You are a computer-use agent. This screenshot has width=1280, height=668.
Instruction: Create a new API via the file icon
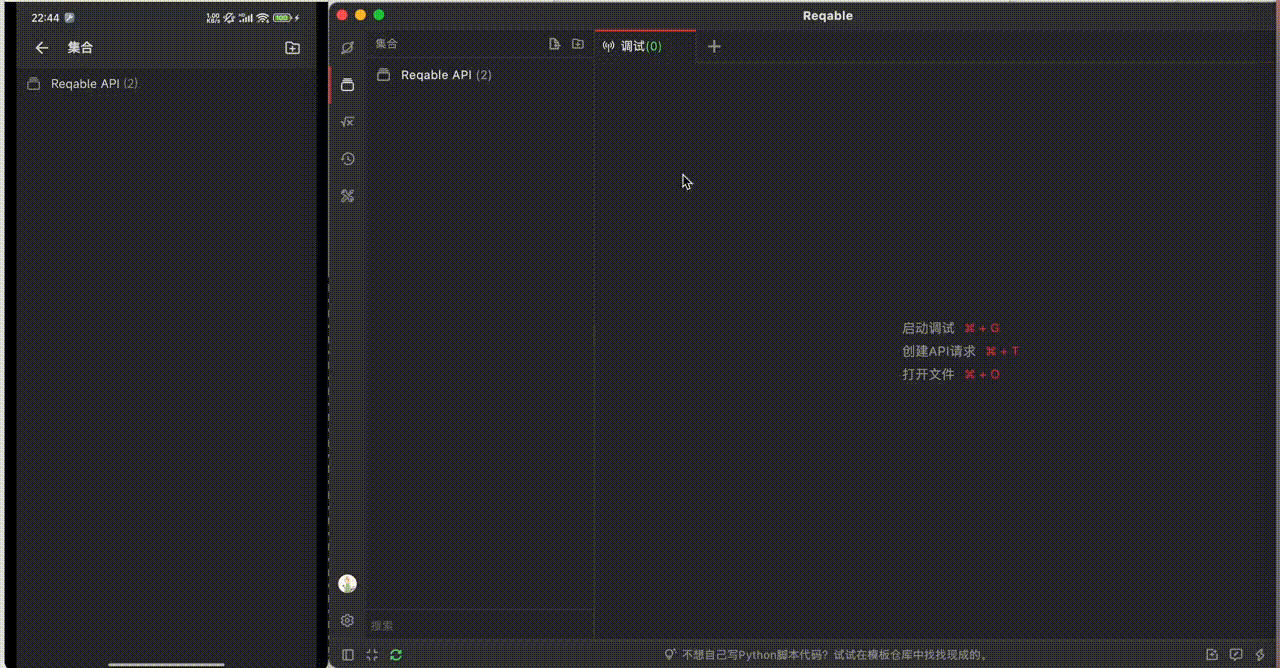click(x=554, y=44)
